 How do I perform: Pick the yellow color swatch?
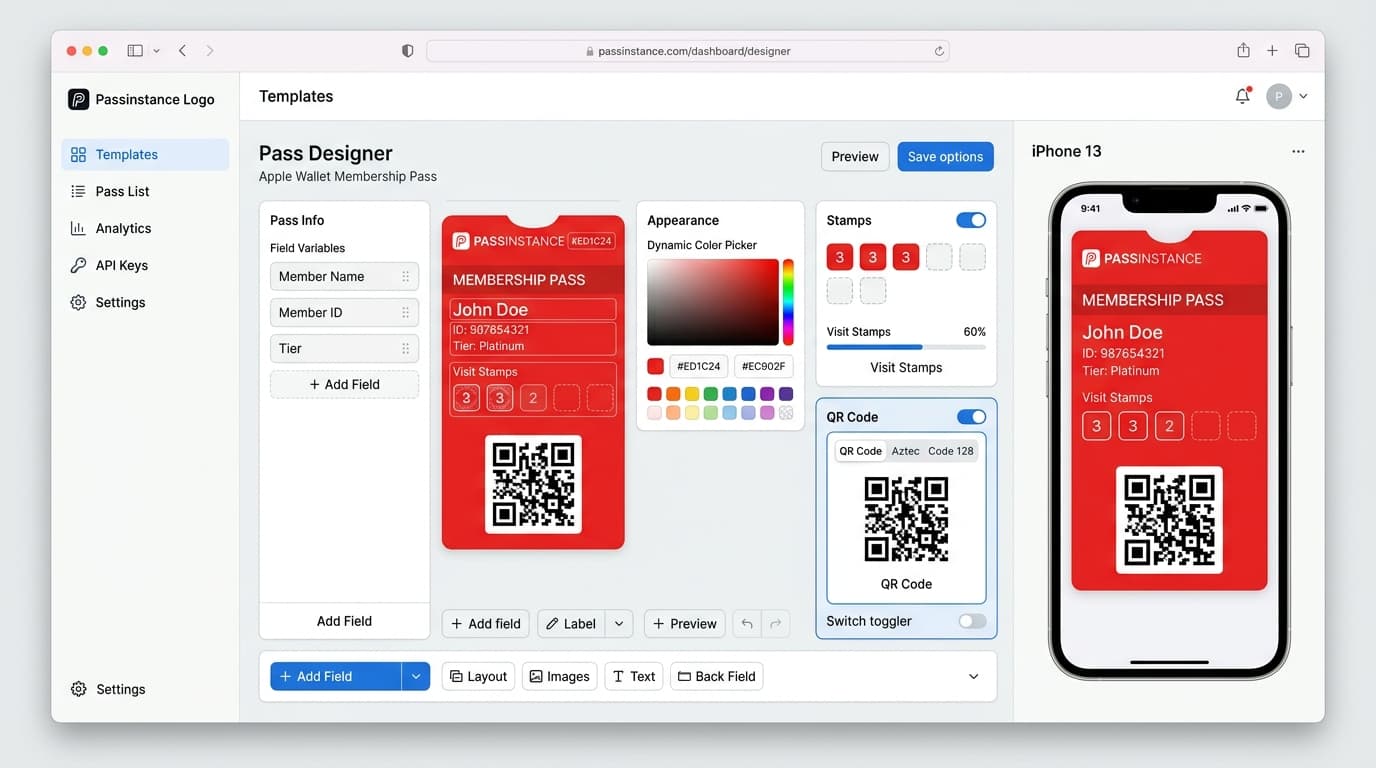(x=692, y=394)
